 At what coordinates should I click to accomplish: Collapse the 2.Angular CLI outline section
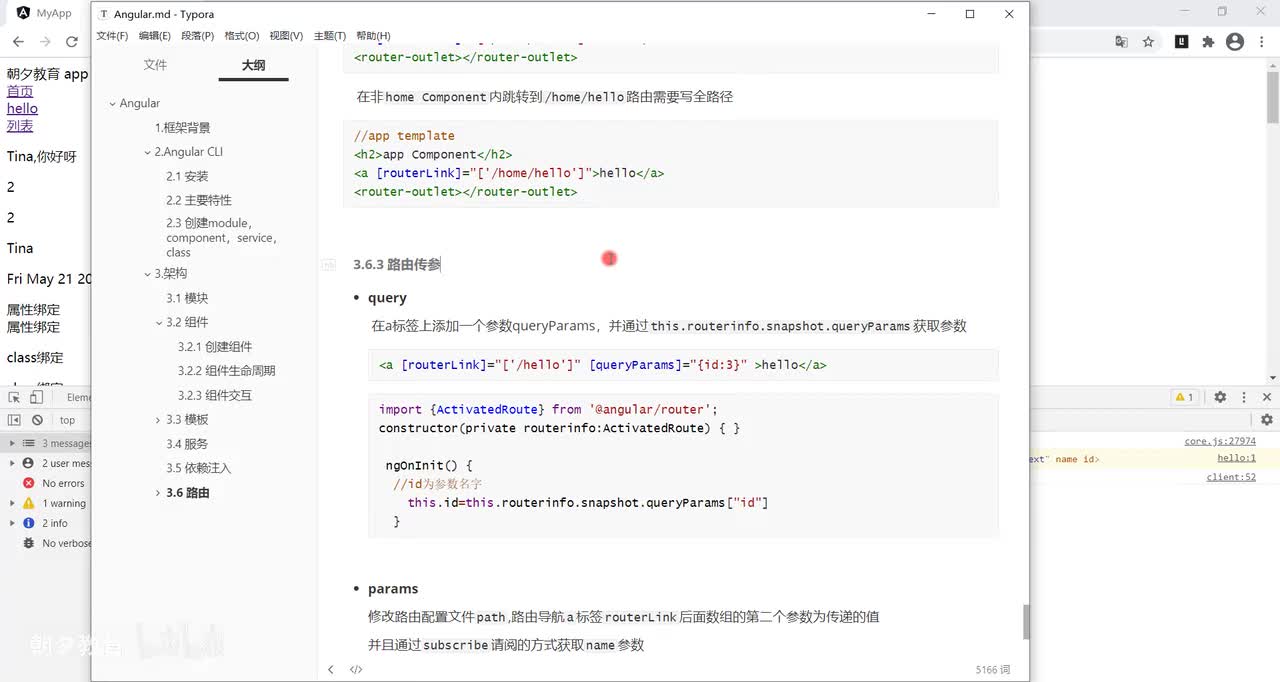147,152
